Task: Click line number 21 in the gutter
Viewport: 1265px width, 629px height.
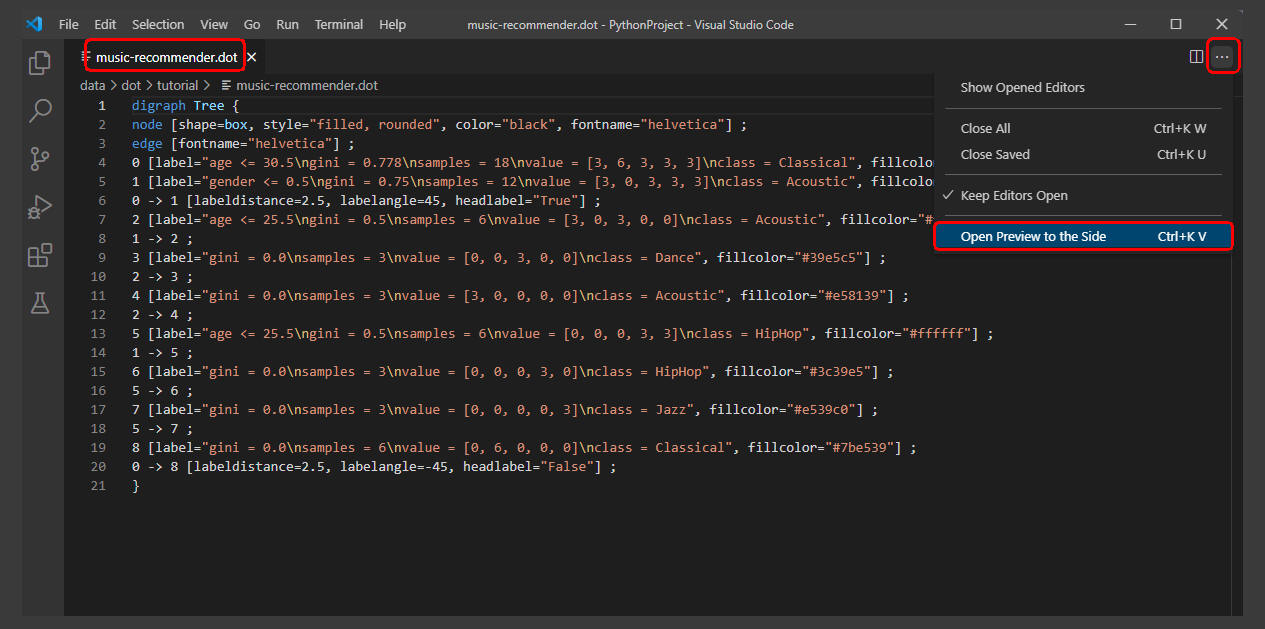Action: 98,485
